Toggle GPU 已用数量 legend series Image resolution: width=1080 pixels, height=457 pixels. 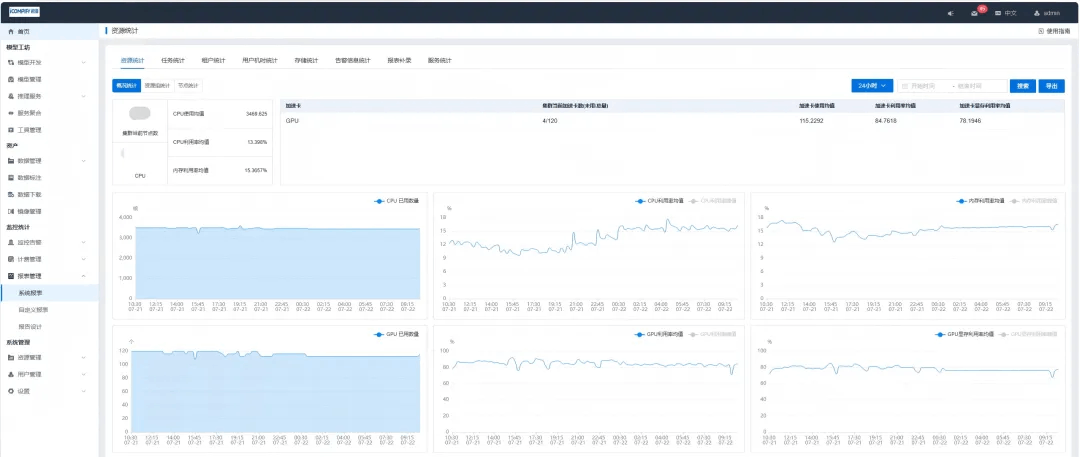[396, 334]
